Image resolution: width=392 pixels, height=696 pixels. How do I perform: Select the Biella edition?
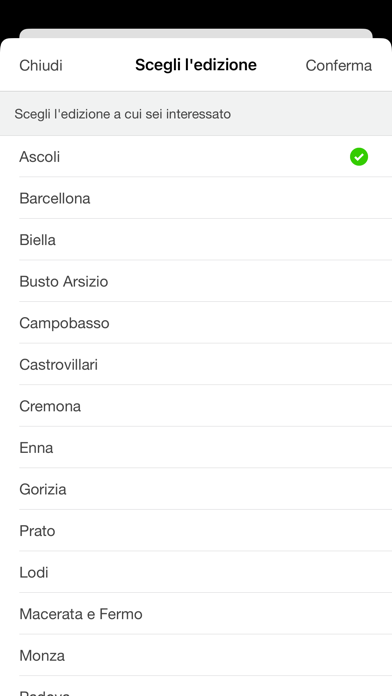click(196, 240)
